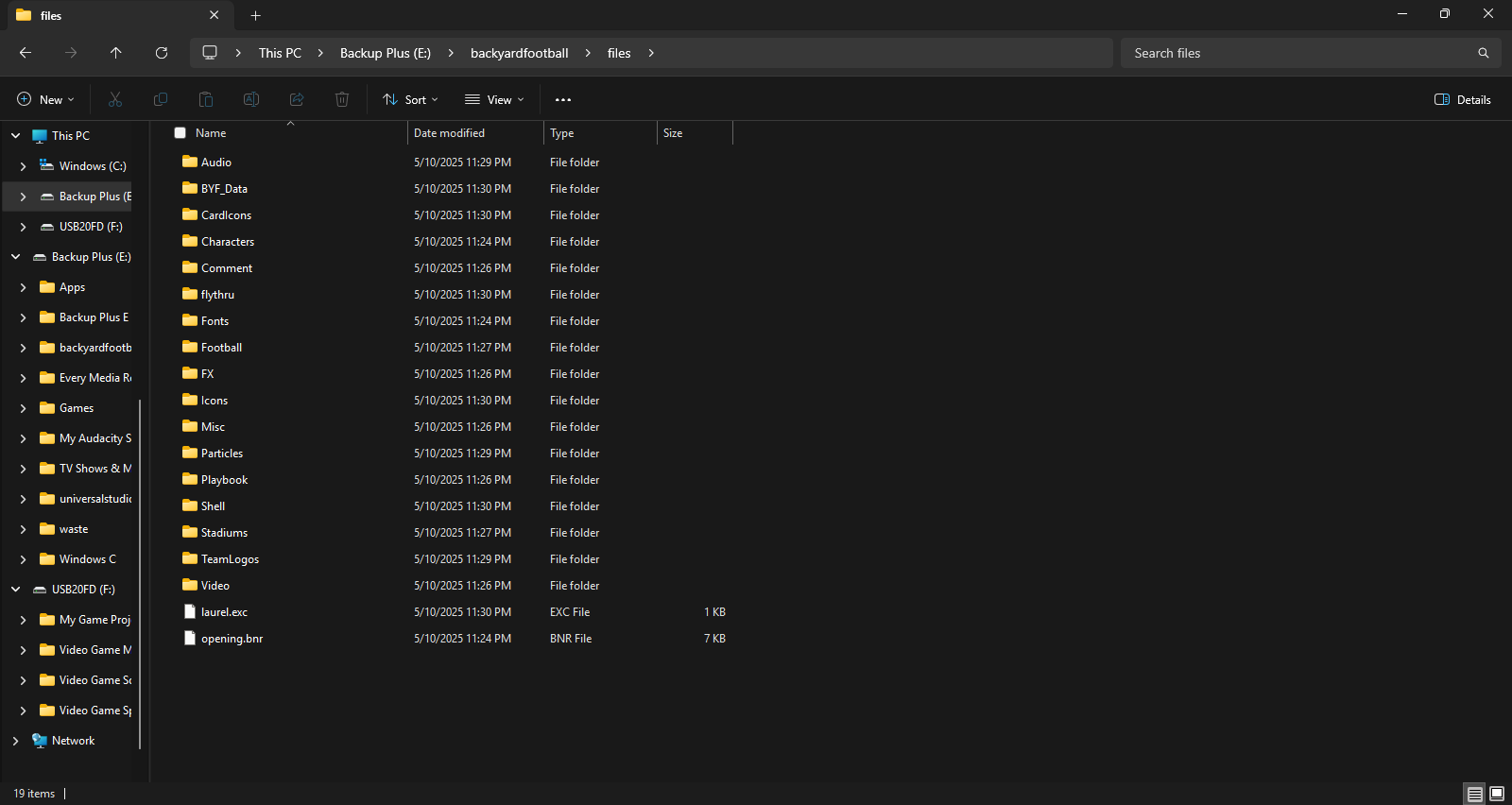This screenshot has height=805, width=1512.
Task: Click the Share icon in toolbar
Action: (x=297, y=99)
